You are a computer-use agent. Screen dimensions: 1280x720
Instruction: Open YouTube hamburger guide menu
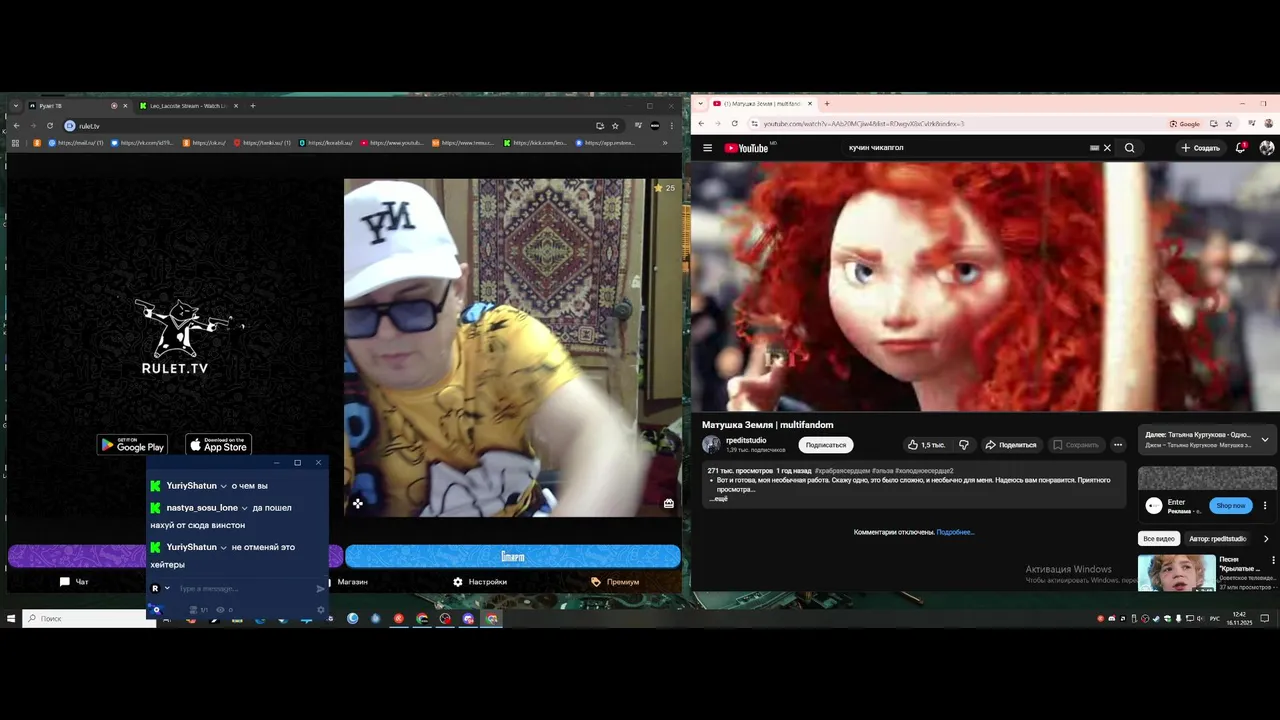[707, 148]
